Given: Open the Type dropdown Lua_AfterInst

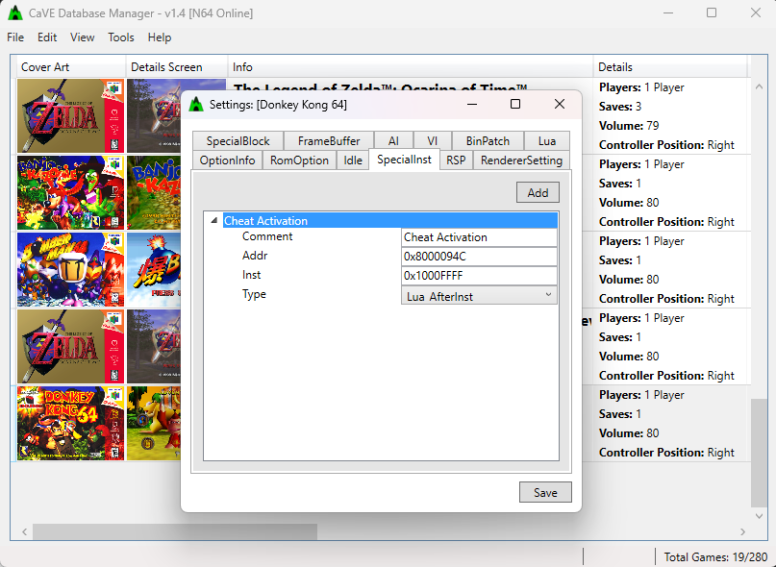Looking at the screenshot, I should click(x=479, y=296).
